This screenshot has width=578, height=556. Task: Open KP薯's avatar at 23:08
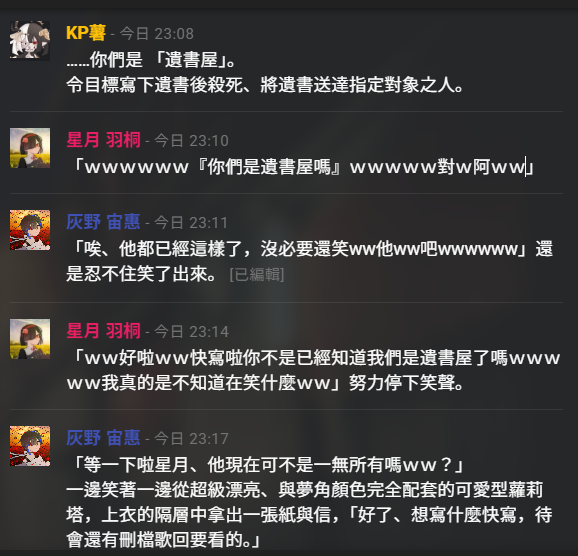(x=30, y=41)
